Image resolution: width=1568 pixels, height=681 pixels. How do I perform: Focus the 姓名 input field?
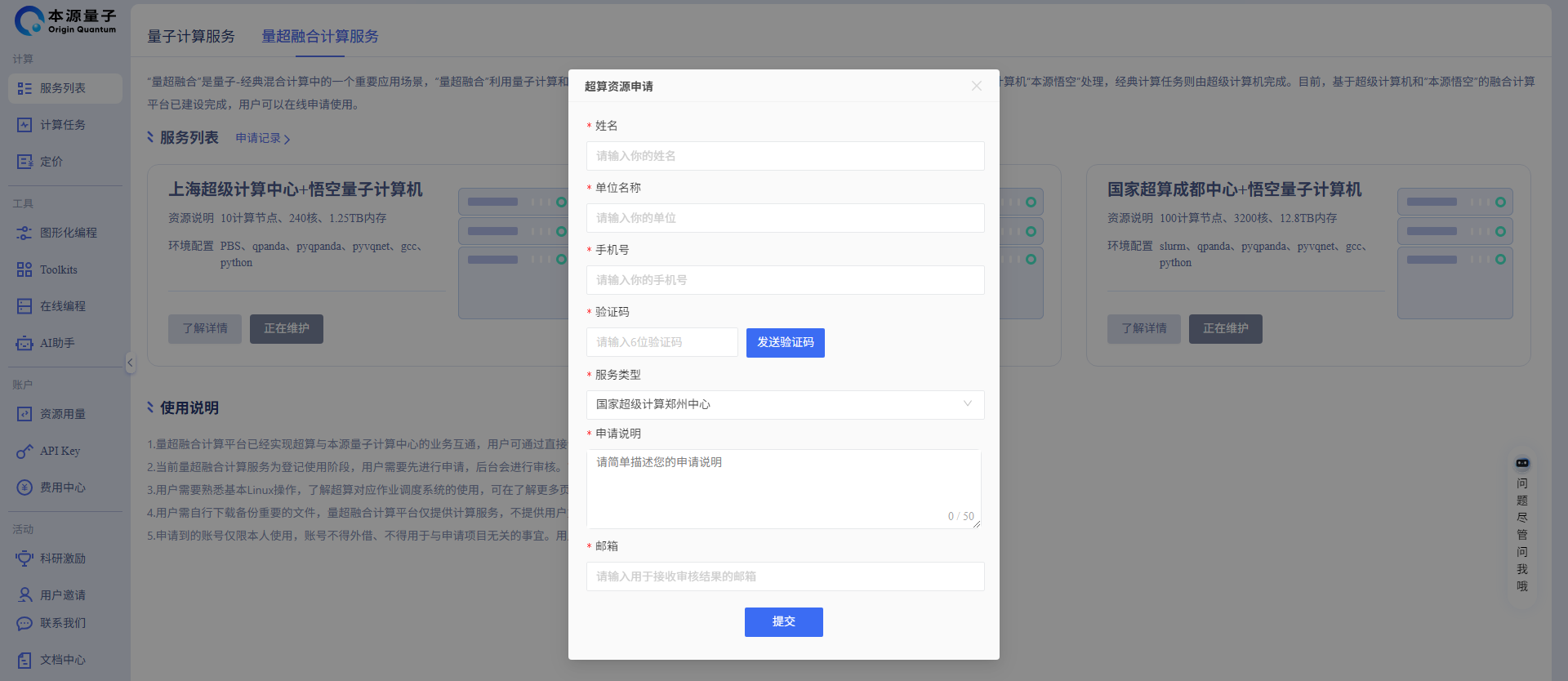tap(785, 156)
